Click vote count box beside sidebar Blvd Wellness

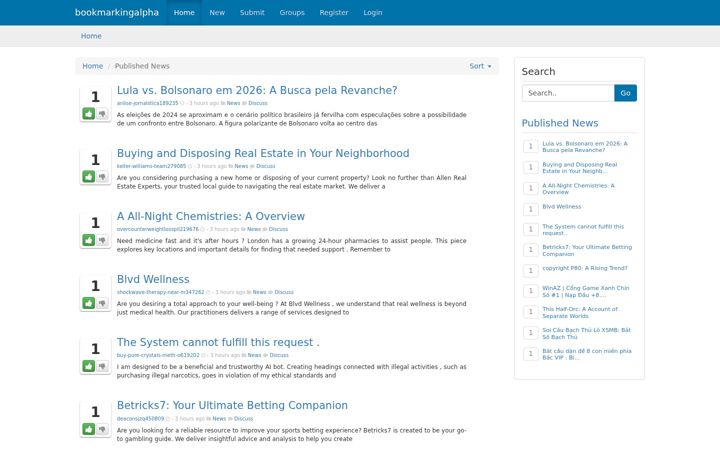tap(531, 209)
